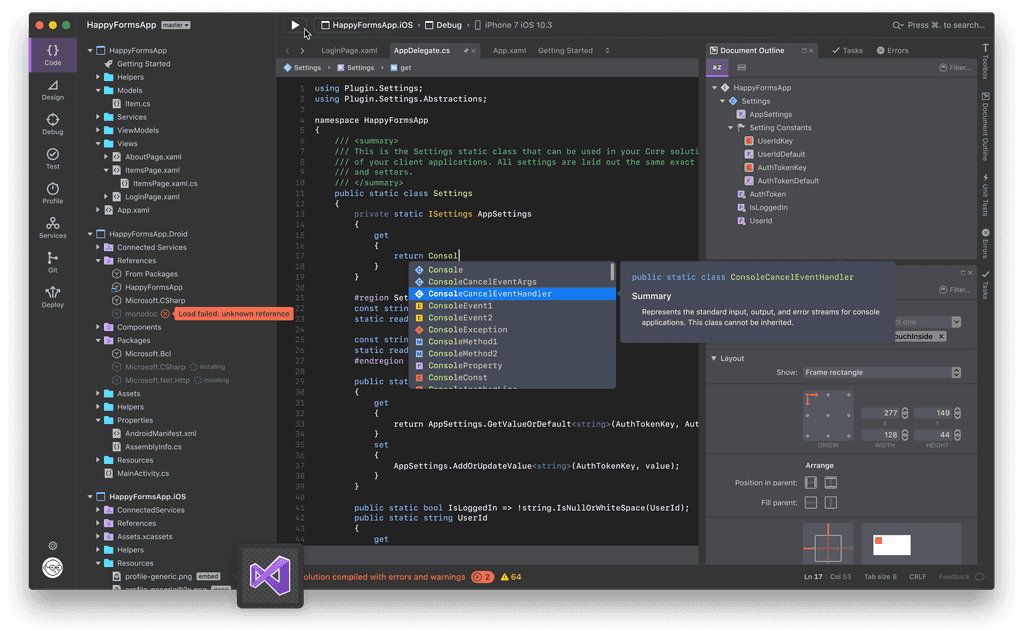Select ConsoleException in autocomplete list
This screenshot has height=636, width=1024.
coord(512,330)
